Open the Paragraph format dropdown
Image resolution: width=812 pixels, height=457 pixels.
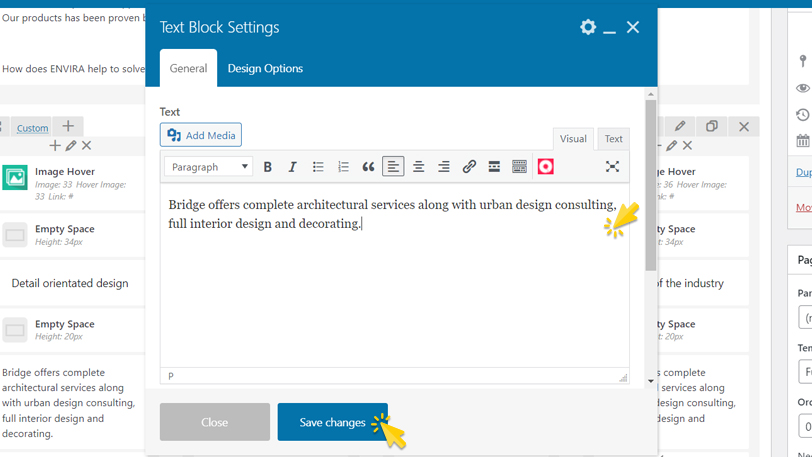click(208, 167)
